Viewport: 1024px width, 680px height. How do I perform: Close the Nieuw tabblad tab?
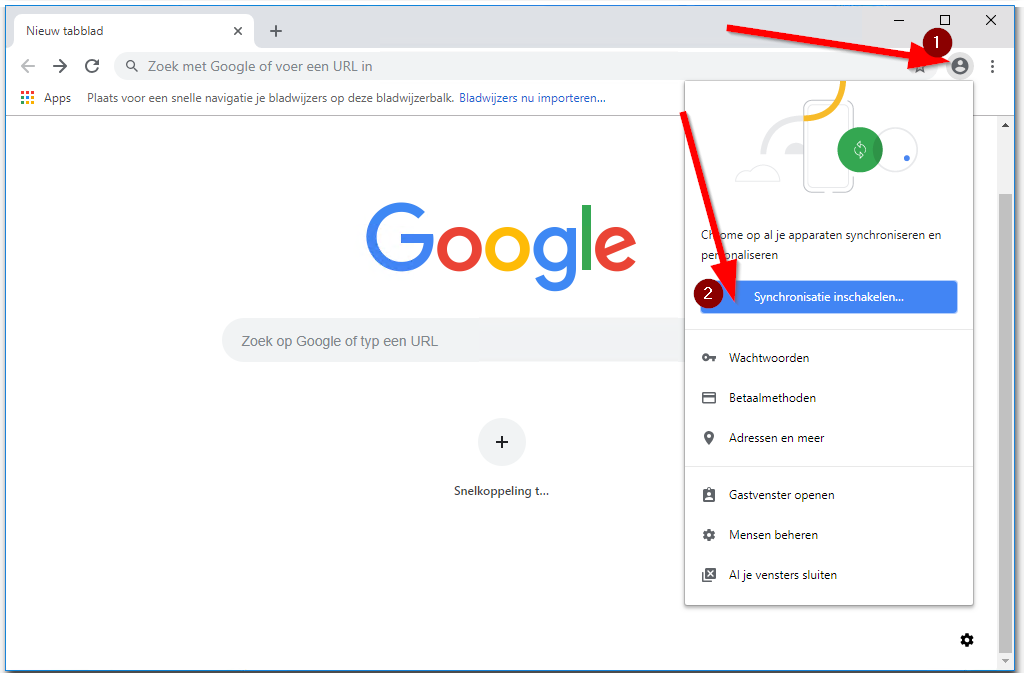238,31
